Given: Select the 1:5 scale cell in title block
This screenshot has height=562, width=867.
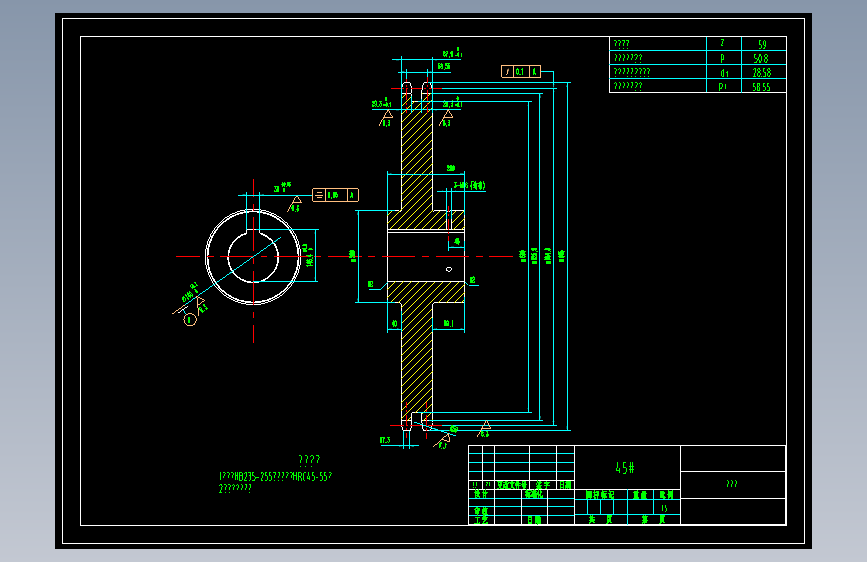Looking at the screenshot, I should (x=665, y=508).
